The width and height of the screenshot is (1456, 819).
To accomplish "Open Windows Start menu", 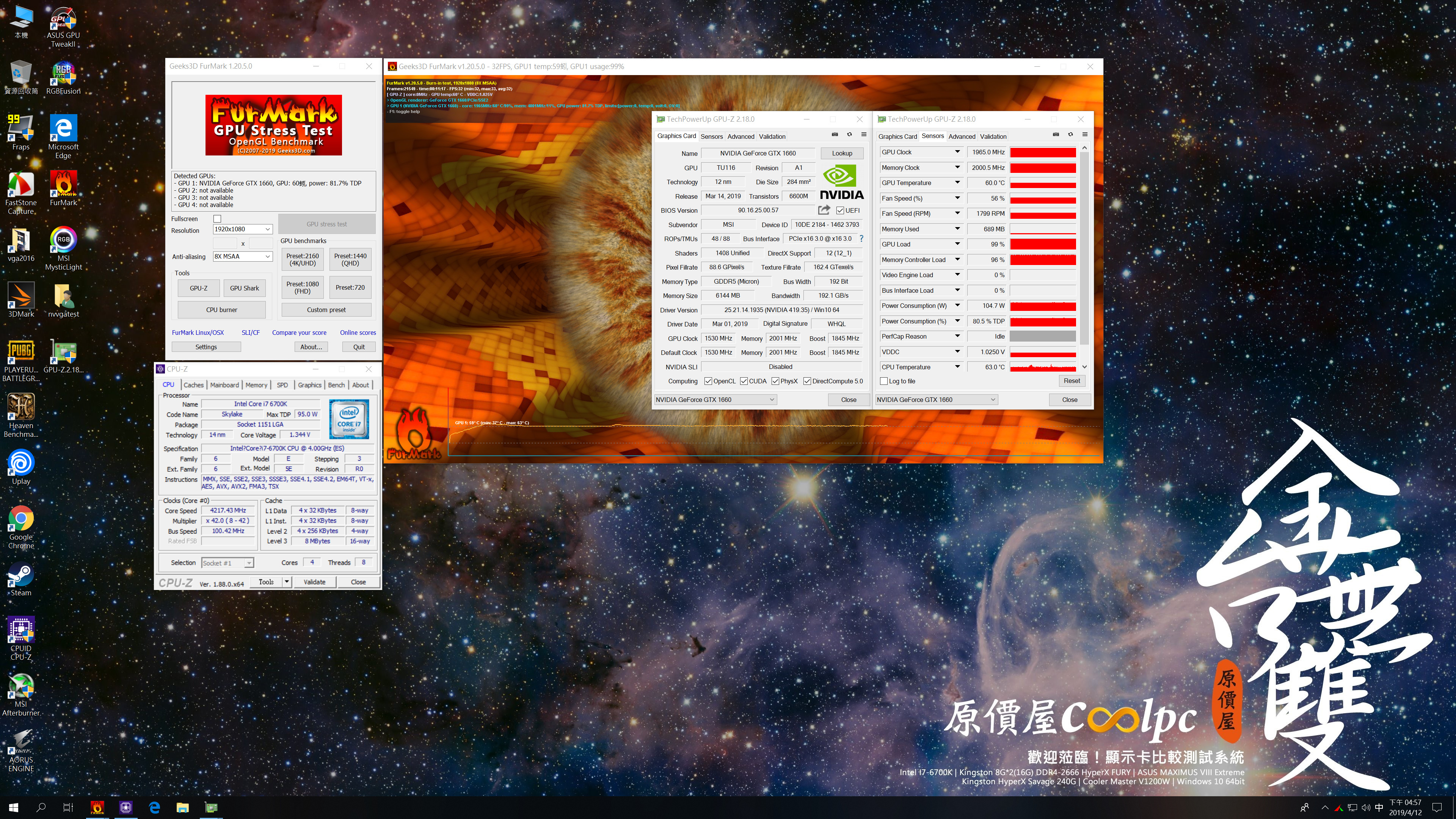I will 14,807.
